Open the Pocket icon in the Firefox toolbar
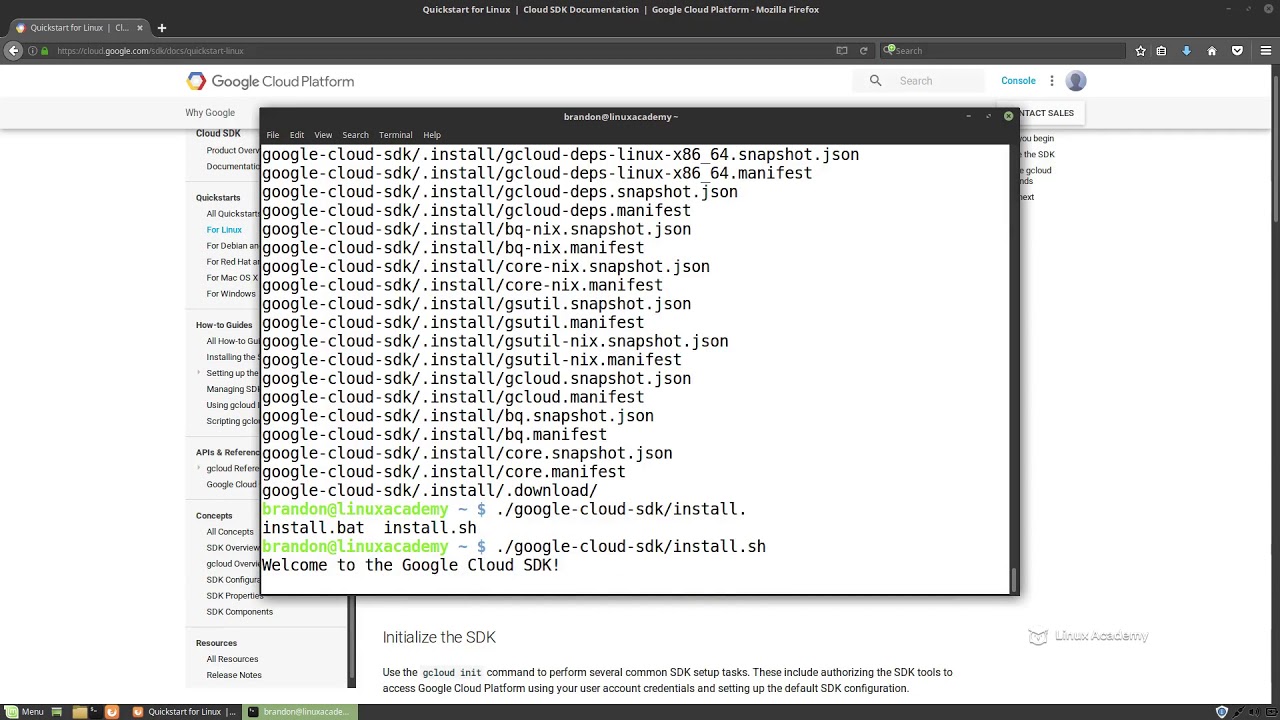 click(x=1237, y=51)
